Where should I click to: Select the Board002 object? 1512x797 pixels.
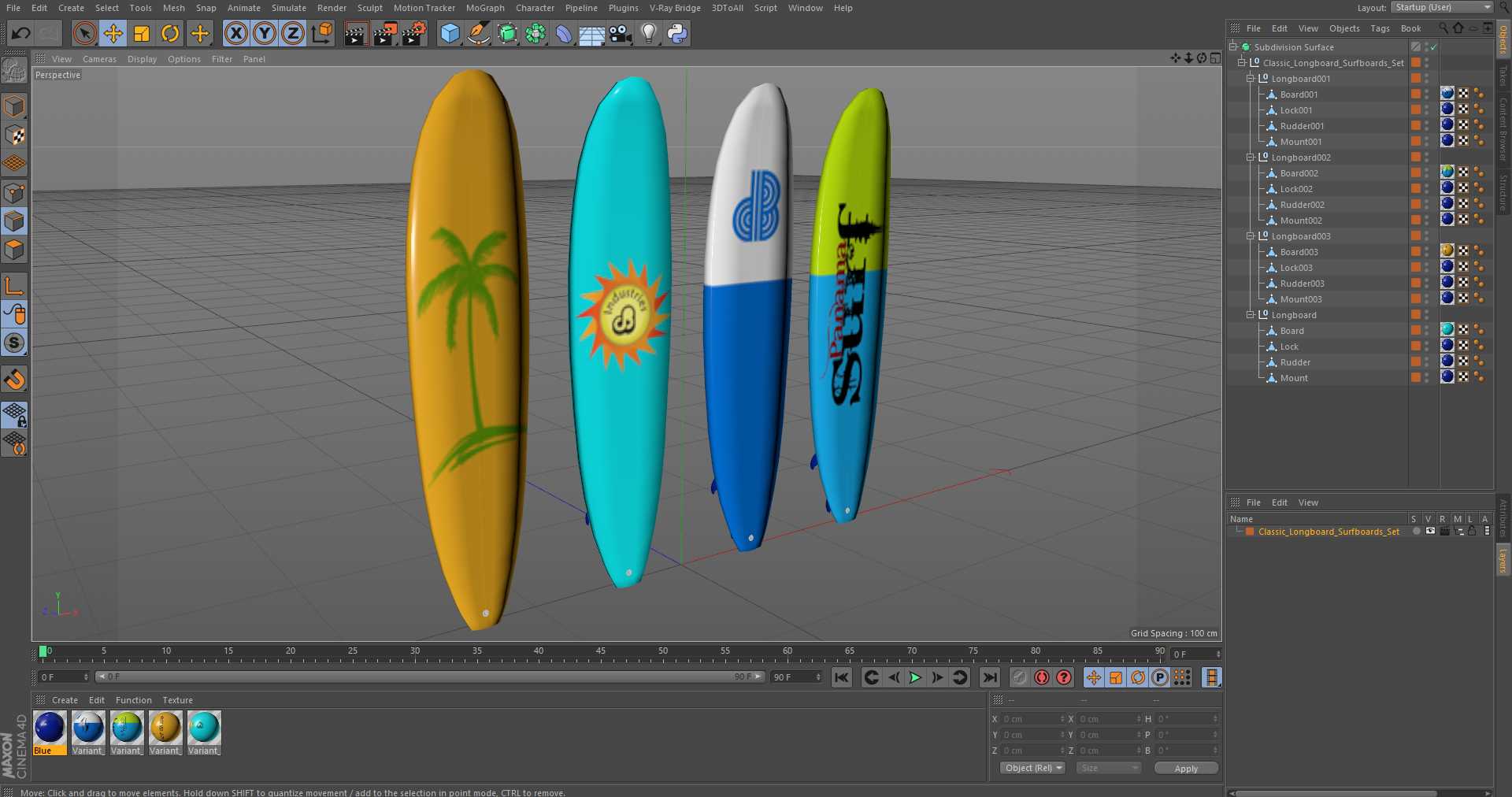(x=1299, y=173)
